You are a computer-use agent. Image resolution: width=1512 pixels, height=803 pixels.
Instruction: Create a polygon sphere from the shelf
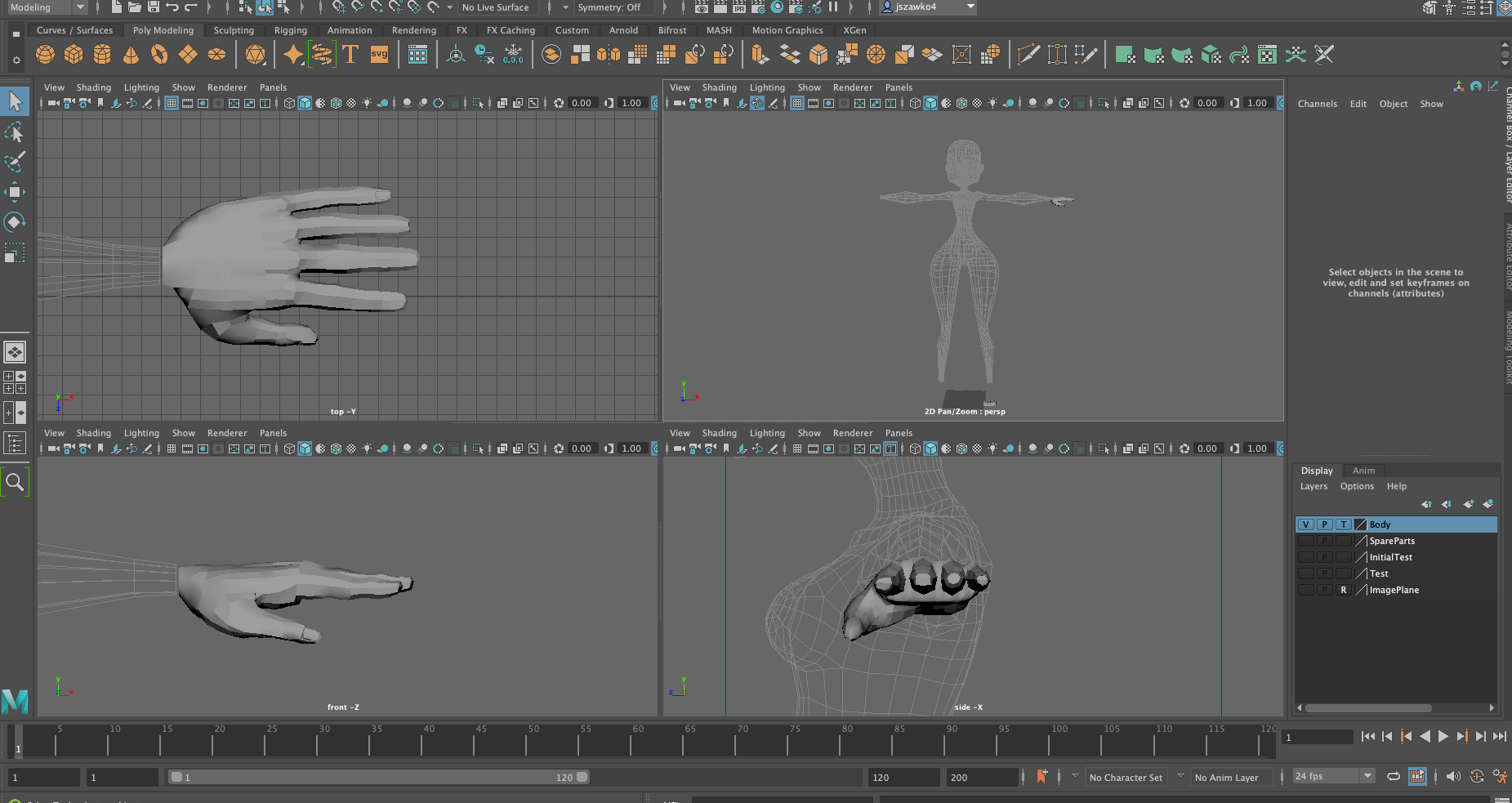[45, 55]
